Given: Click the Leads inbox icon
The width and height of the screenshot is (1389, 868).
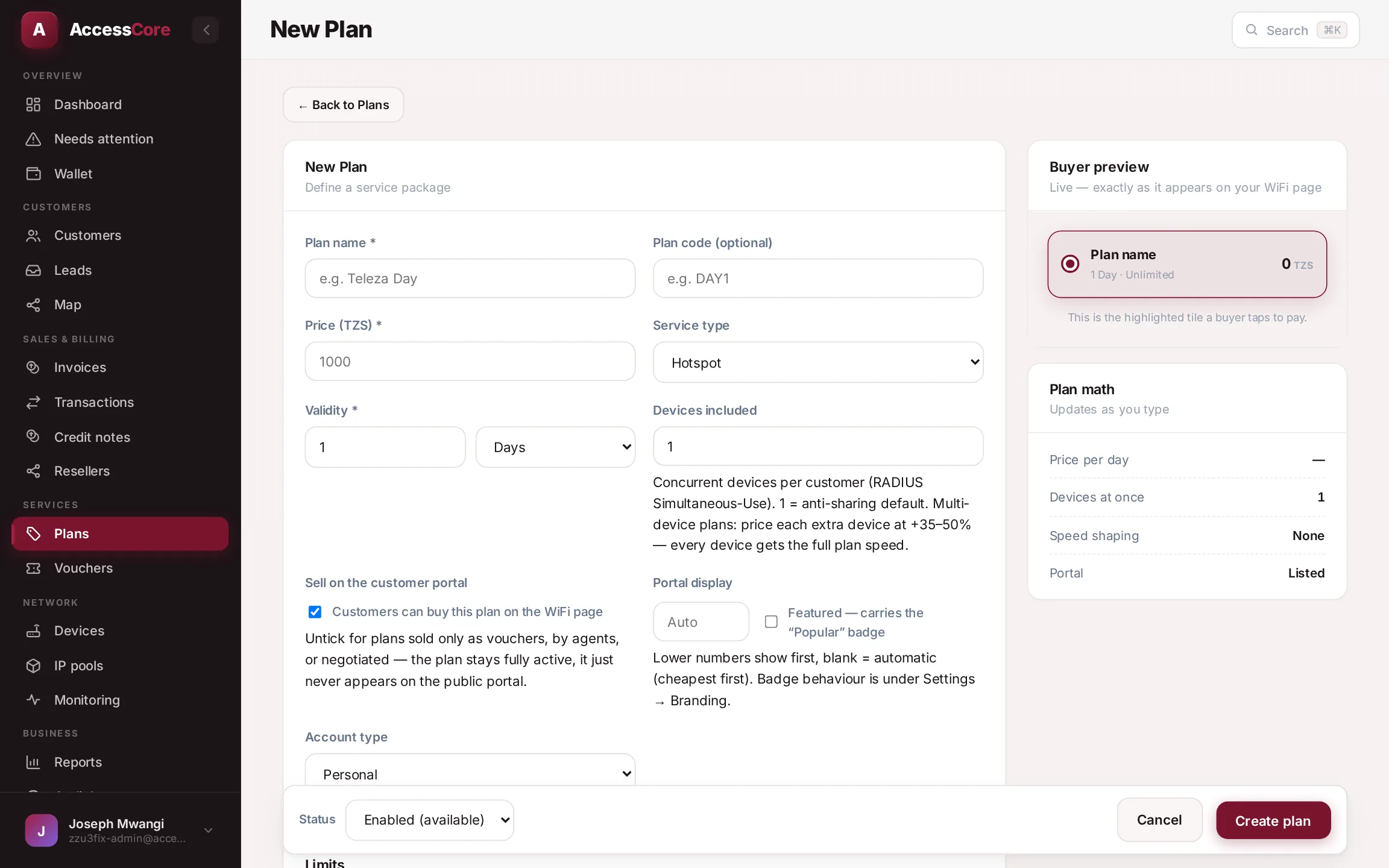Looking at the screenshot, I should click(33, 270).
